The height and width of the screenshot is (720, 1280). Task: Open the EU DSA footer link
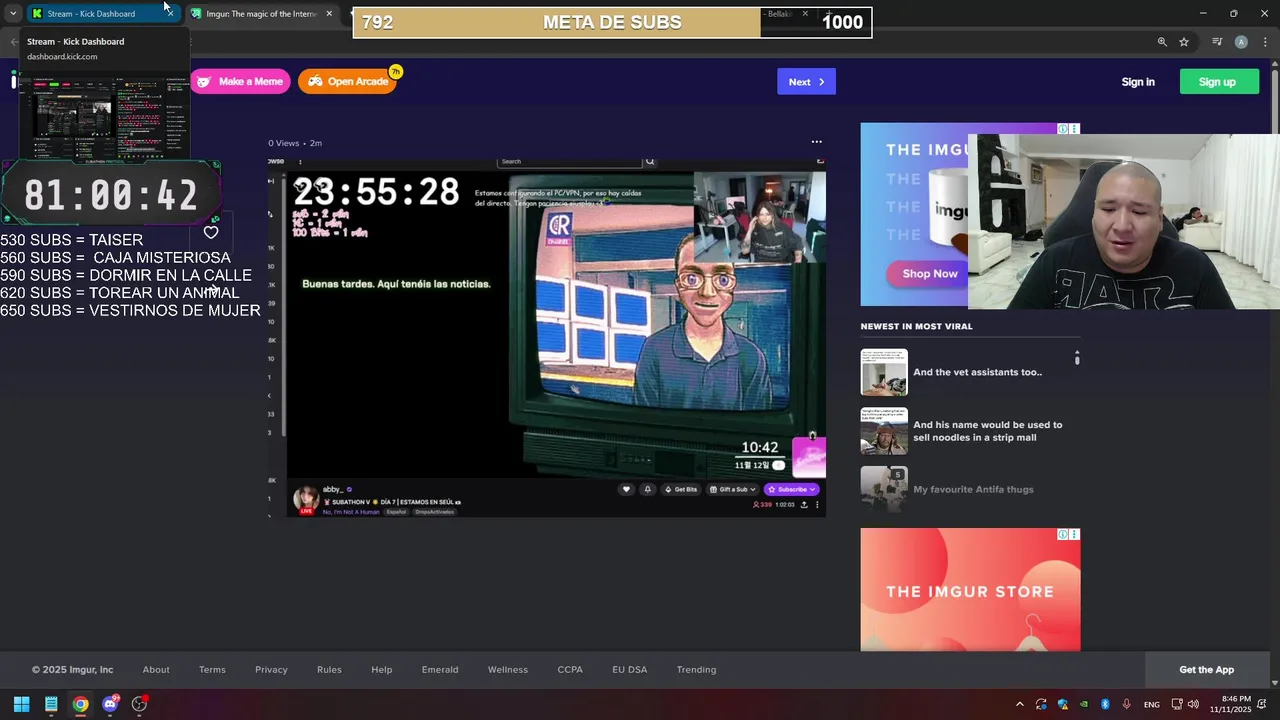click(630, 670)
